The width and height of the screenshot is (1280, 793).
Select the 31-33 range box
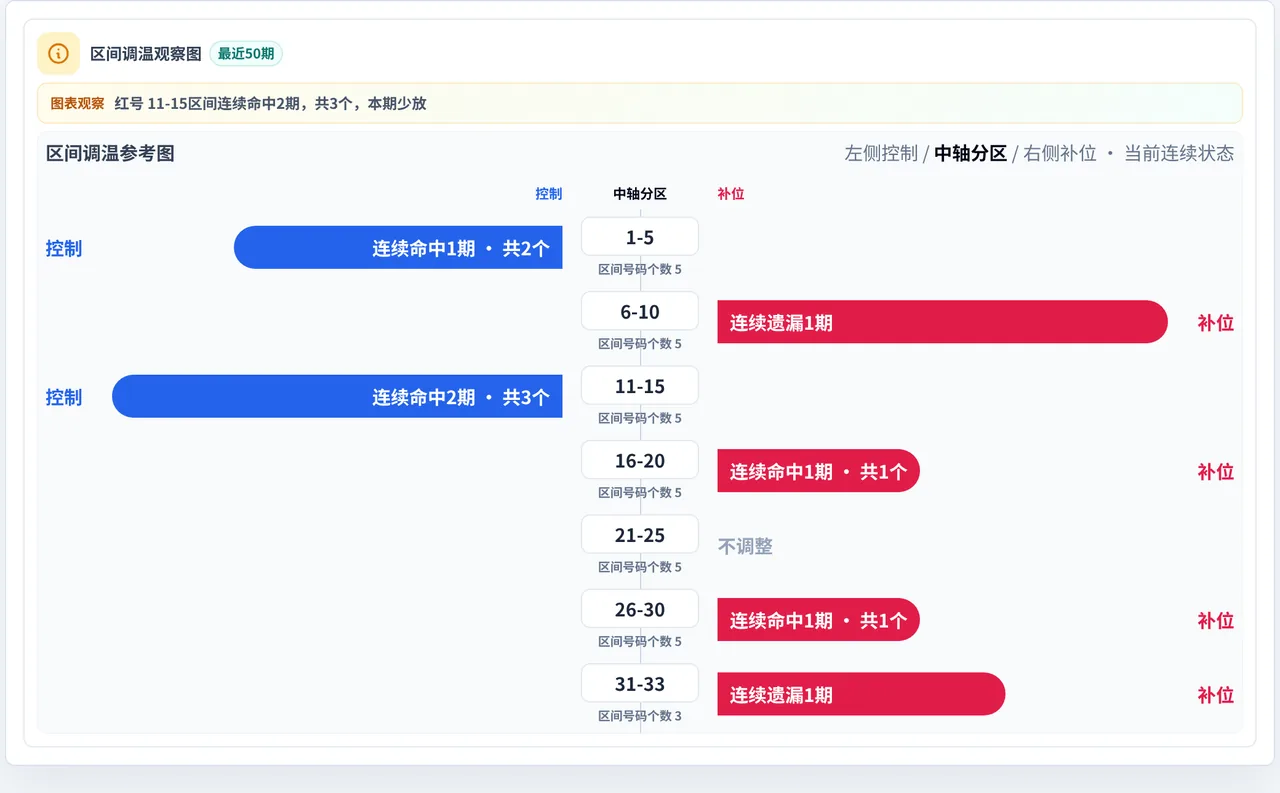click(x=640, y=684)
